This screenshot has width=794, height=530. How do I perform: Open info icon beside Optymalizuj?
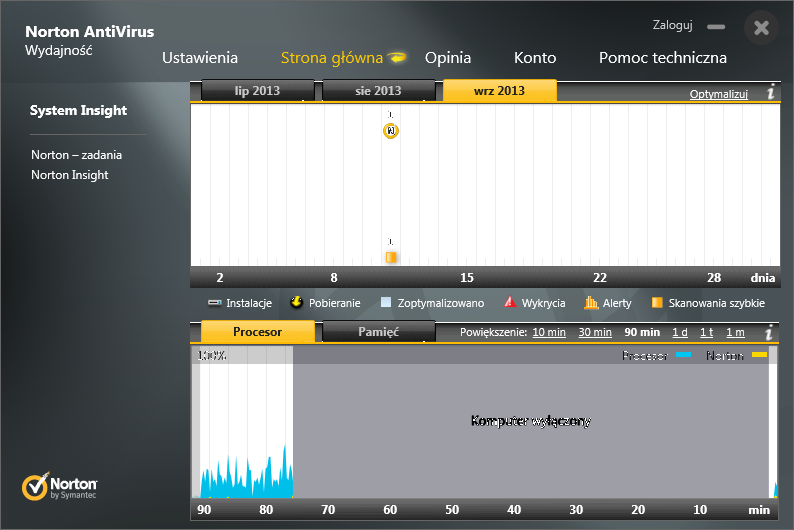(x=770, y=93)
